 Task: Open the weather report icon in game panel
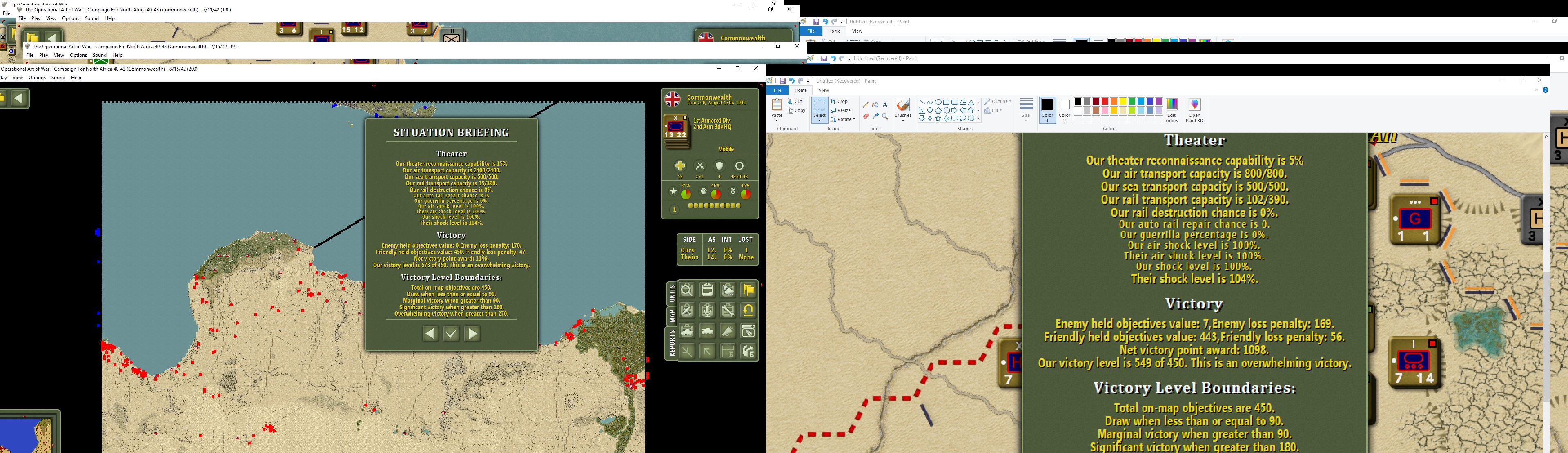click(x=728, y=290)
